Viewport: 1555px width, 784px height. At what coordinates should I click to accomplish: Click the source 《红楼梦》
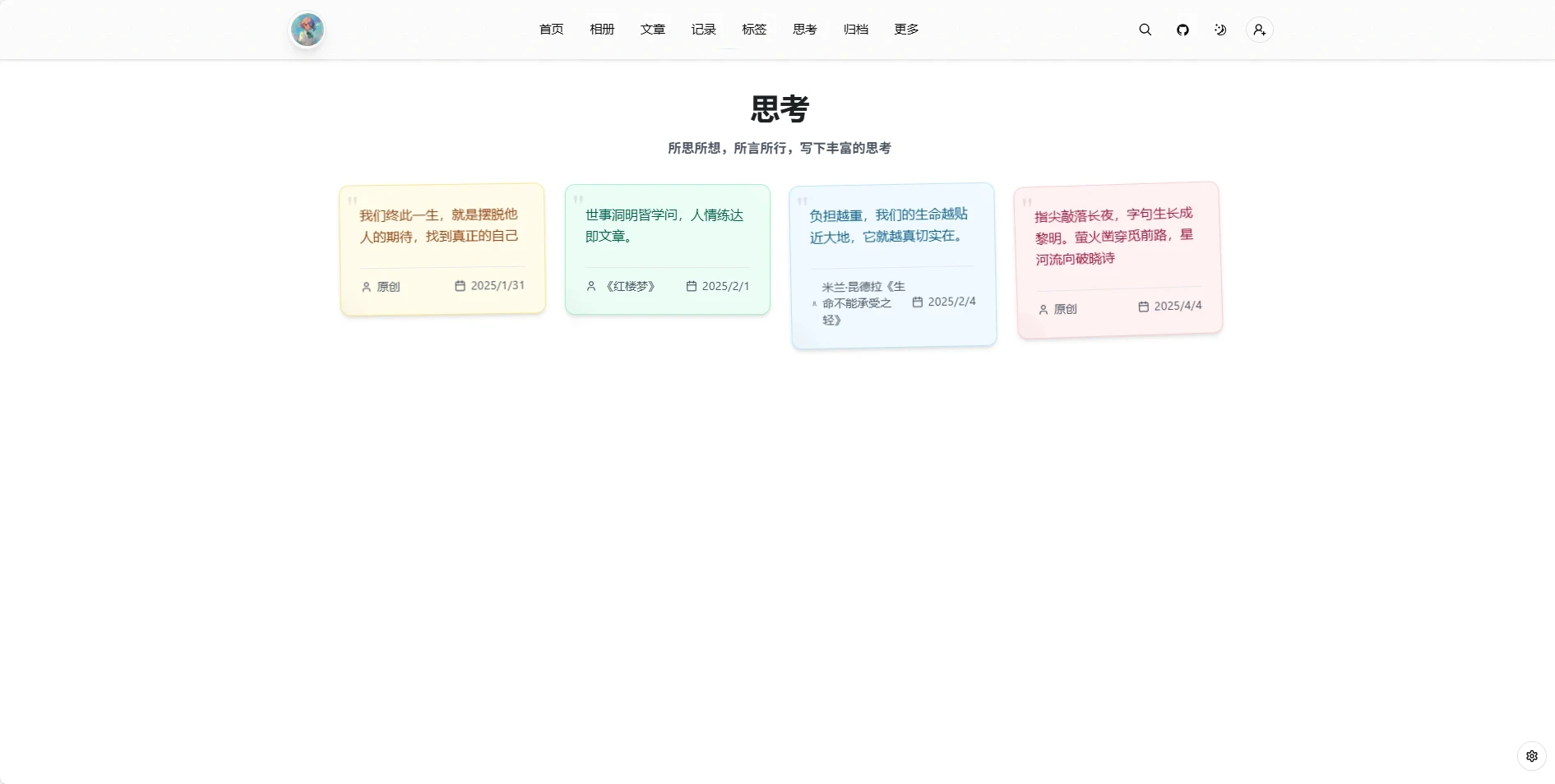(x=630, y=286)
